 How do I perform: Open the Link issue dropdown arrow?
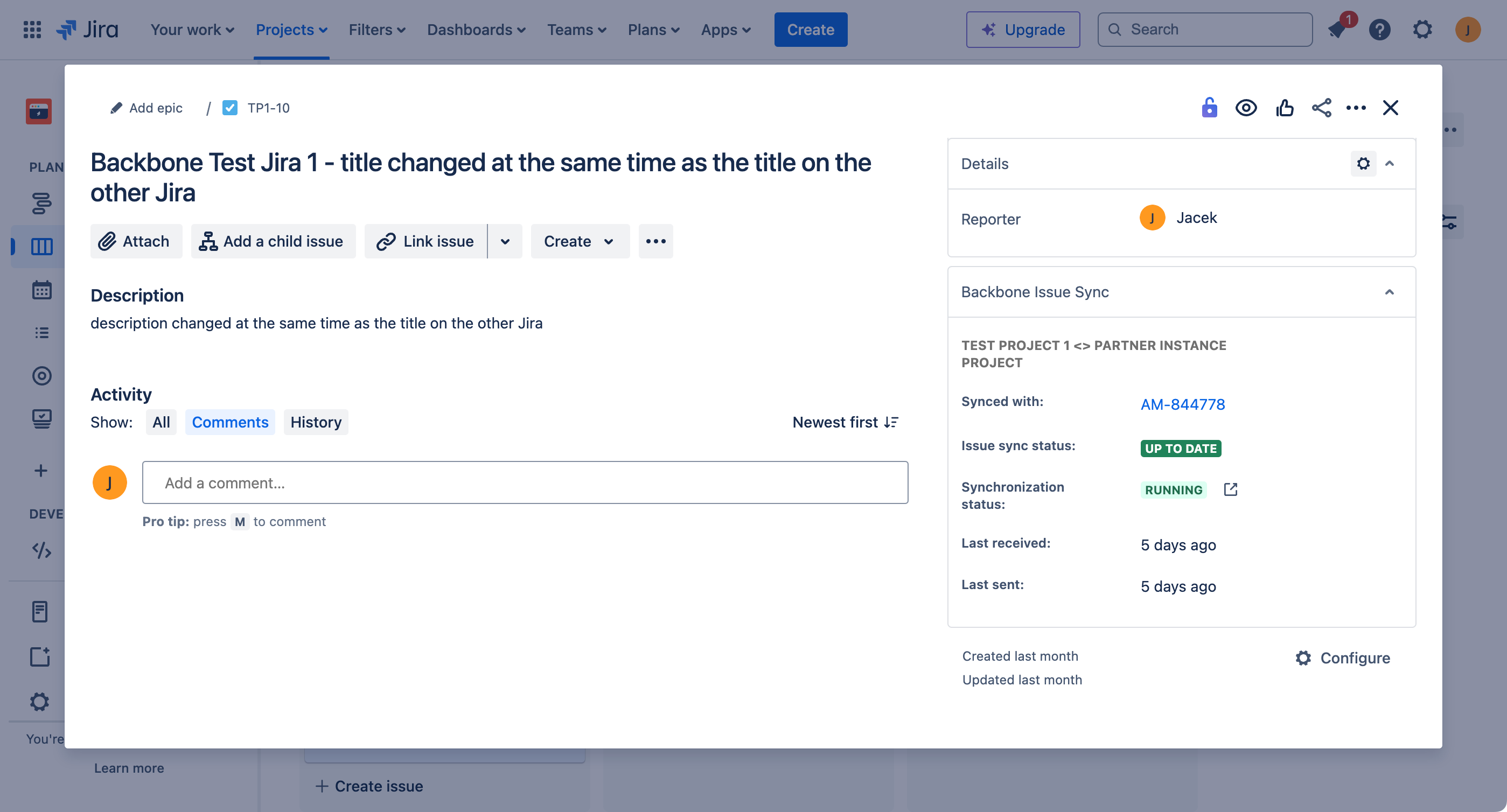505,241
